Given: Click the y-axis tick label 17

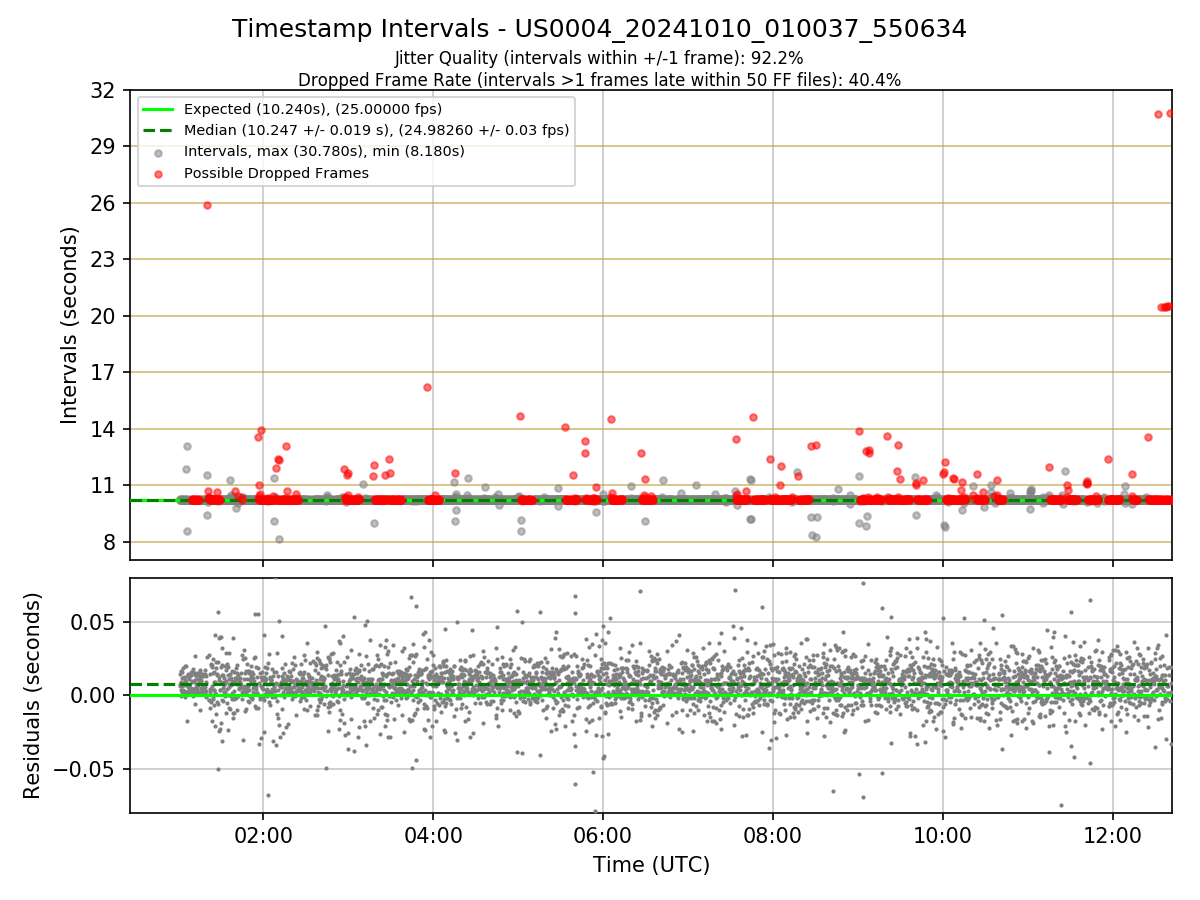Looking at the screenshot, I should click(103, 372).
